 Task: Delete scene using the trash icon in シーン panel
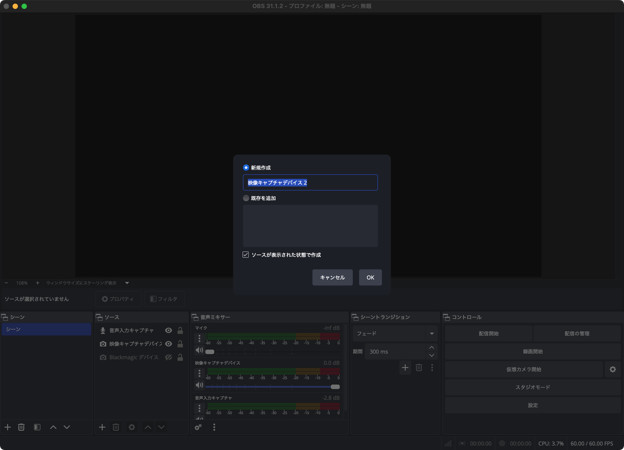coord(21,427)
